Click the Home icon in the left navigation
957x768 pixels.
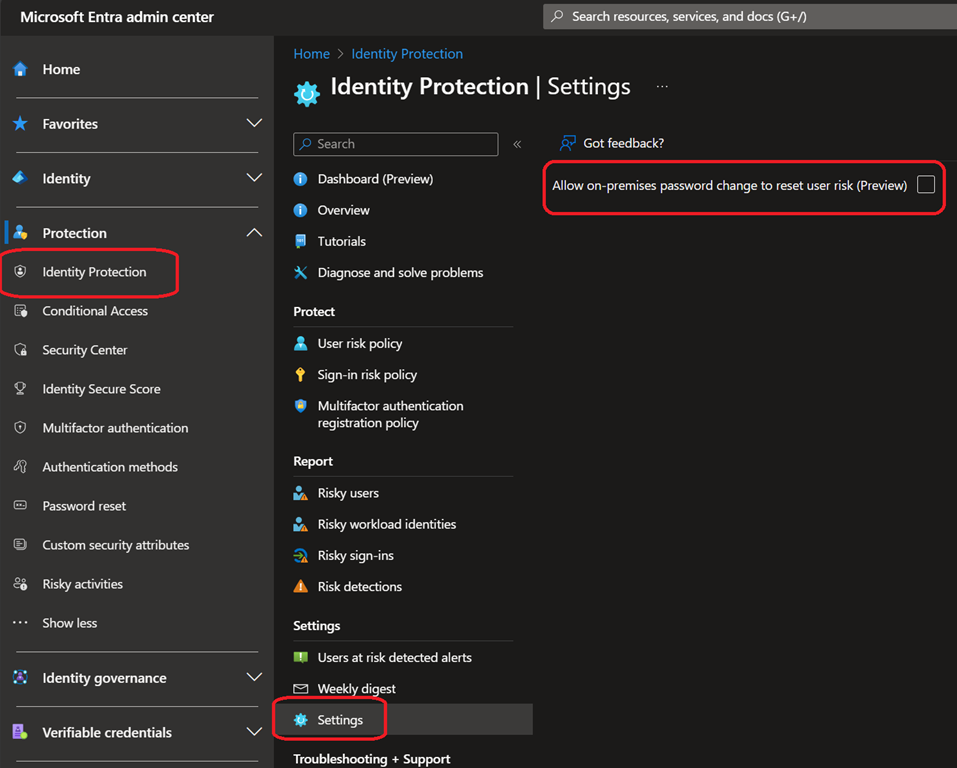[x=20, y=69]
